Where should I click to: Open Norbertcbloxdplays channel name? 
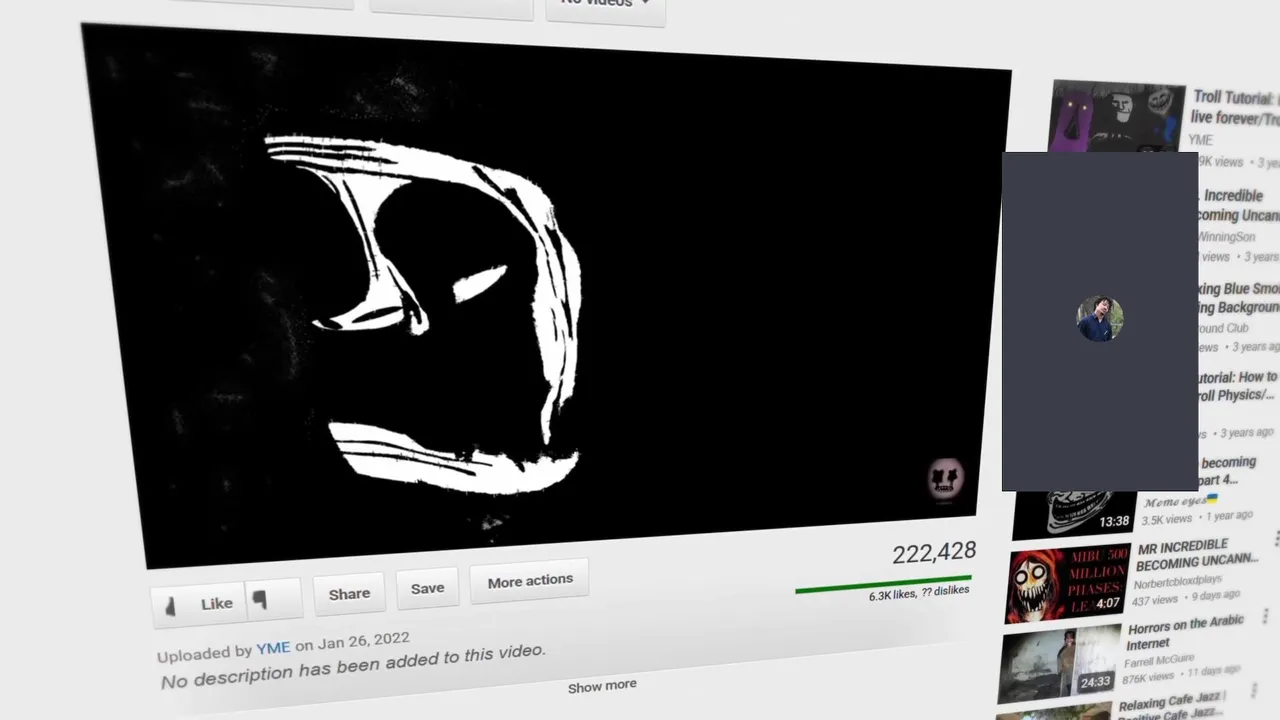(1177, 580)
